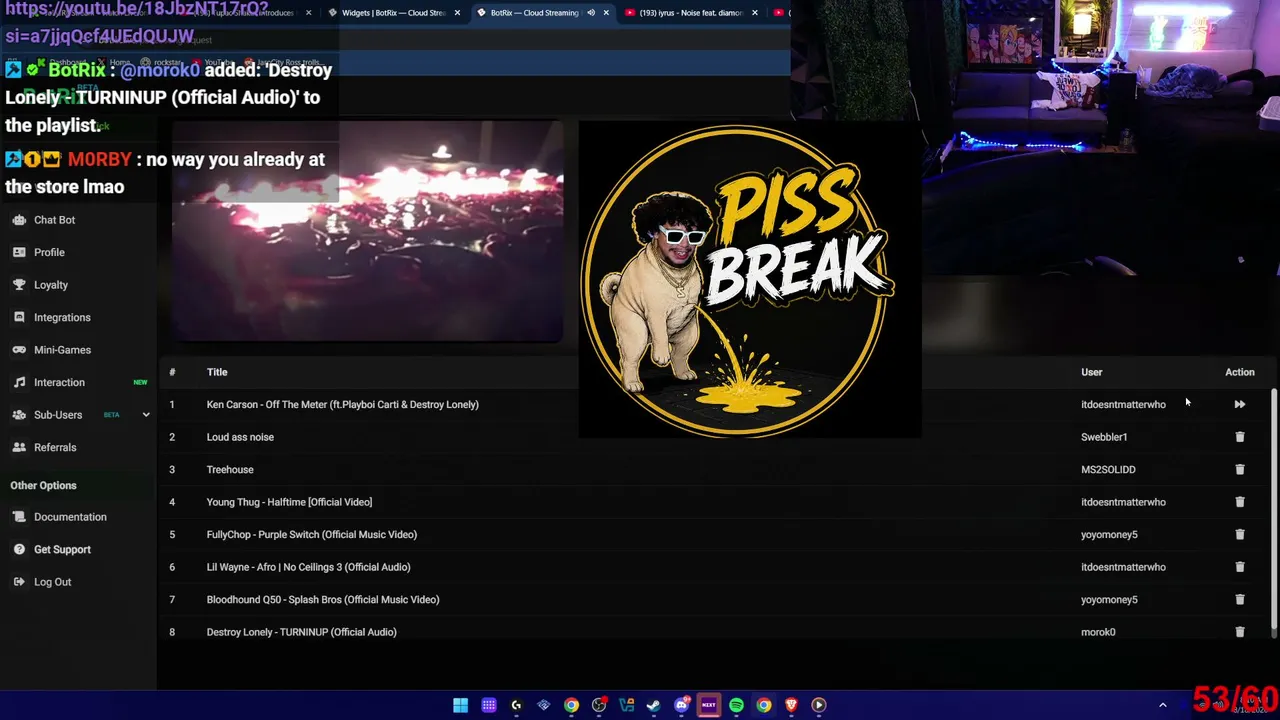Remove Bloodhound Q50 - Splash Bros song
The height and width of the screenshot is (720, 1280).
[1239, 599]
